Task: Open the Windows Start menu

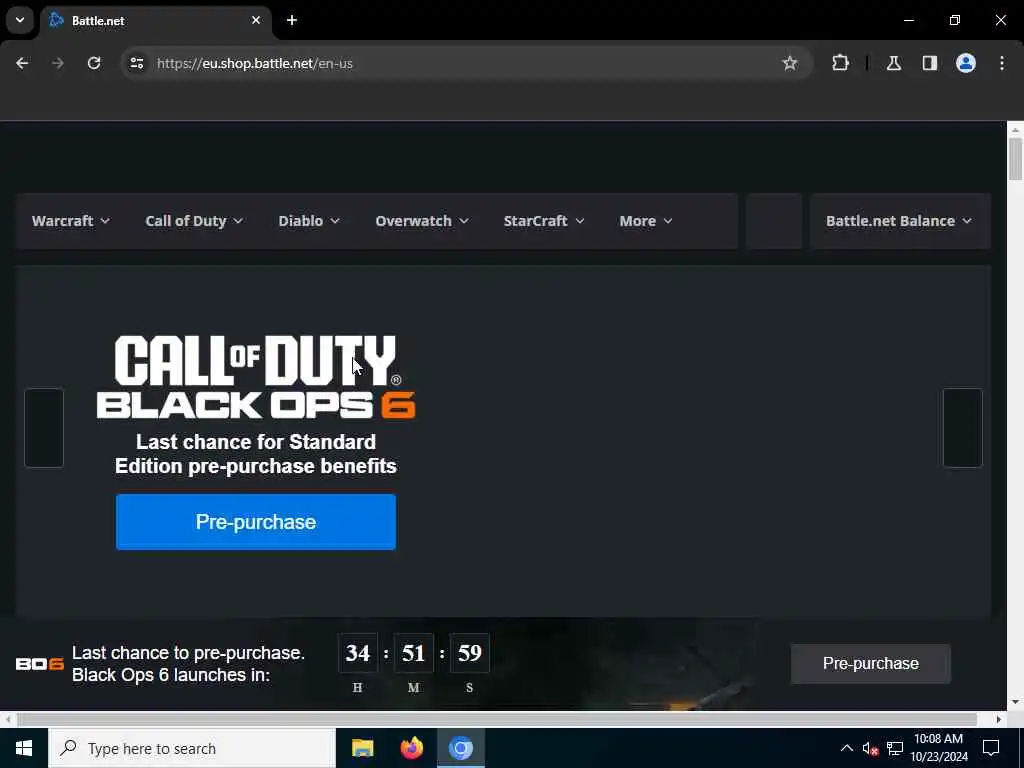Action: [24, 748]
